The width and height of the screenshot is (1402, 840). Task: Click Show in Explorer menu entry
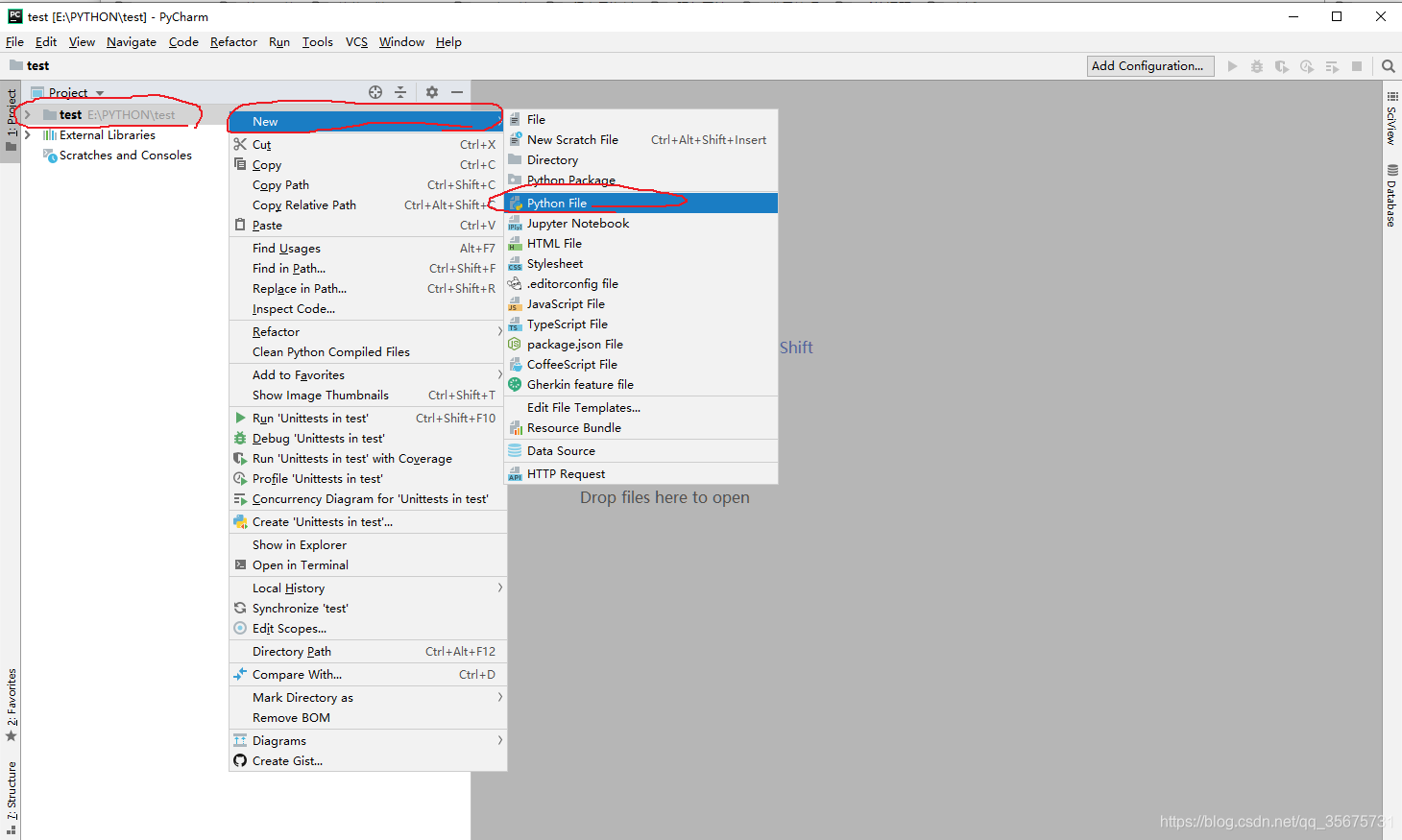click(x=368, y=544)
